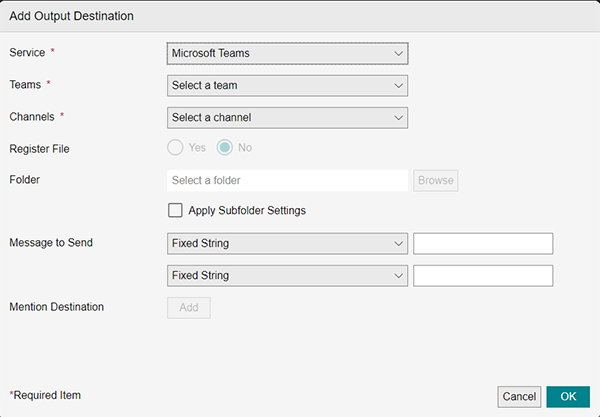
Task: Enable the Apply Subfolder Settings checkbox
Action: click(x=175, y=210)
